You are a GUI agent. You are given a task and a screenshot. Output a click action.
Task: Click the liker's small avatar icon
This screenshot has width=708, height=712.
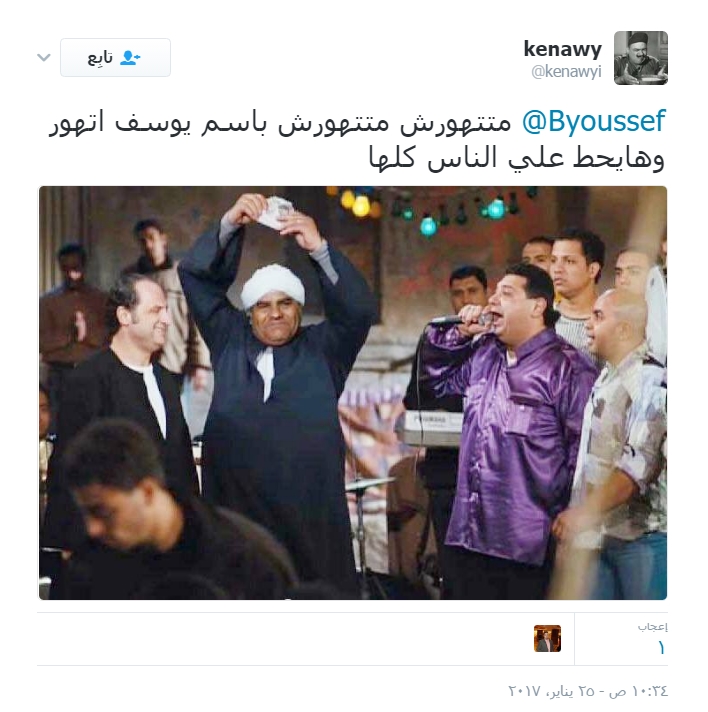point(547,638)
